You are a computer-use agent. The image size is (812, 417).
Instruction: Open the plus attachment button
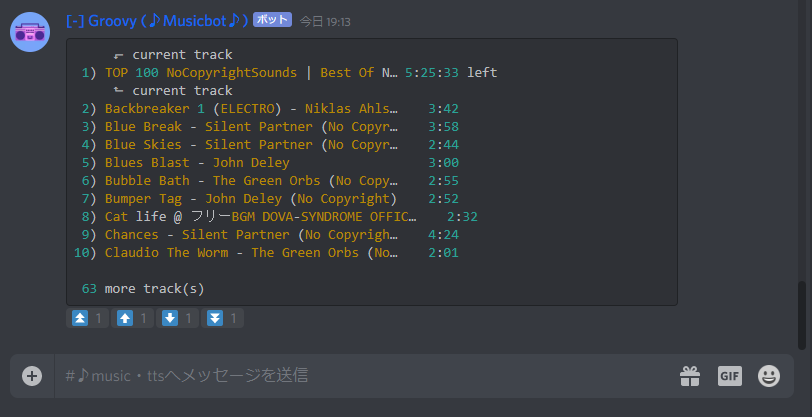pos(32,376)
